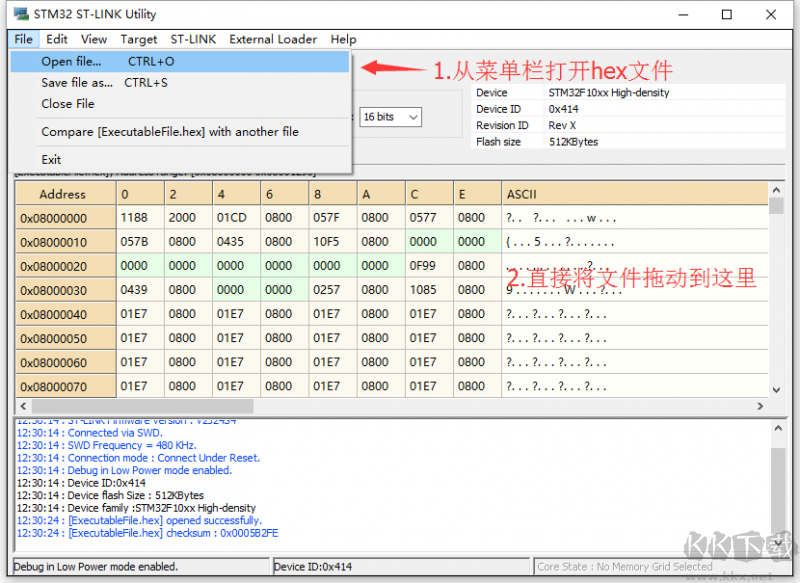The width and height of the screenshot is (800, 583).
Task: Click the memory grid scroll-left arrow
Action: 23,407
